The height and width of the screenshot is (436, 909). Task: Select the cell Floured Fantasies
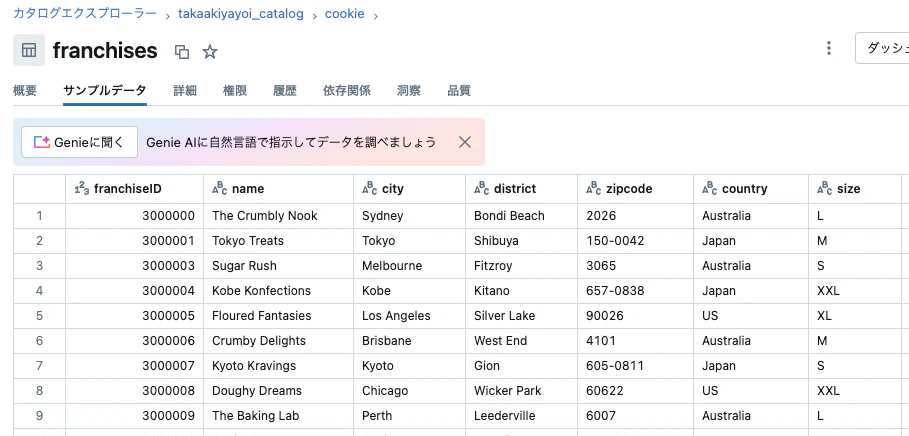278,315
